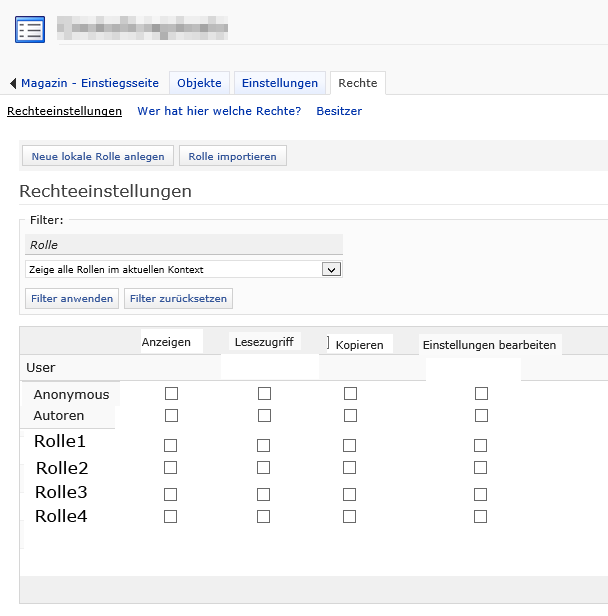Switch to the Objekte tab
The height and width of the screenshot is (616, 608).
[199, 83]
